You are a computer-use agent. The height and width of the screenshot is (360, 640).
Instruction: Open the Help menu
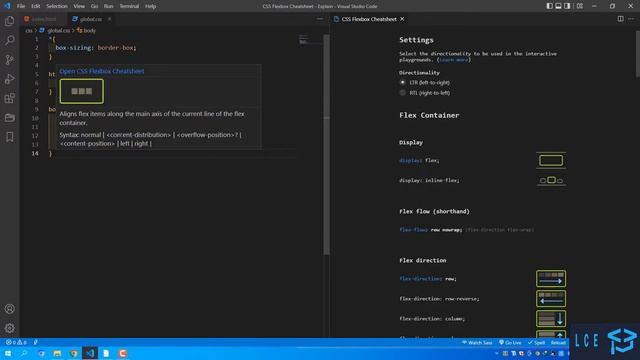click(x=150, y=6)
